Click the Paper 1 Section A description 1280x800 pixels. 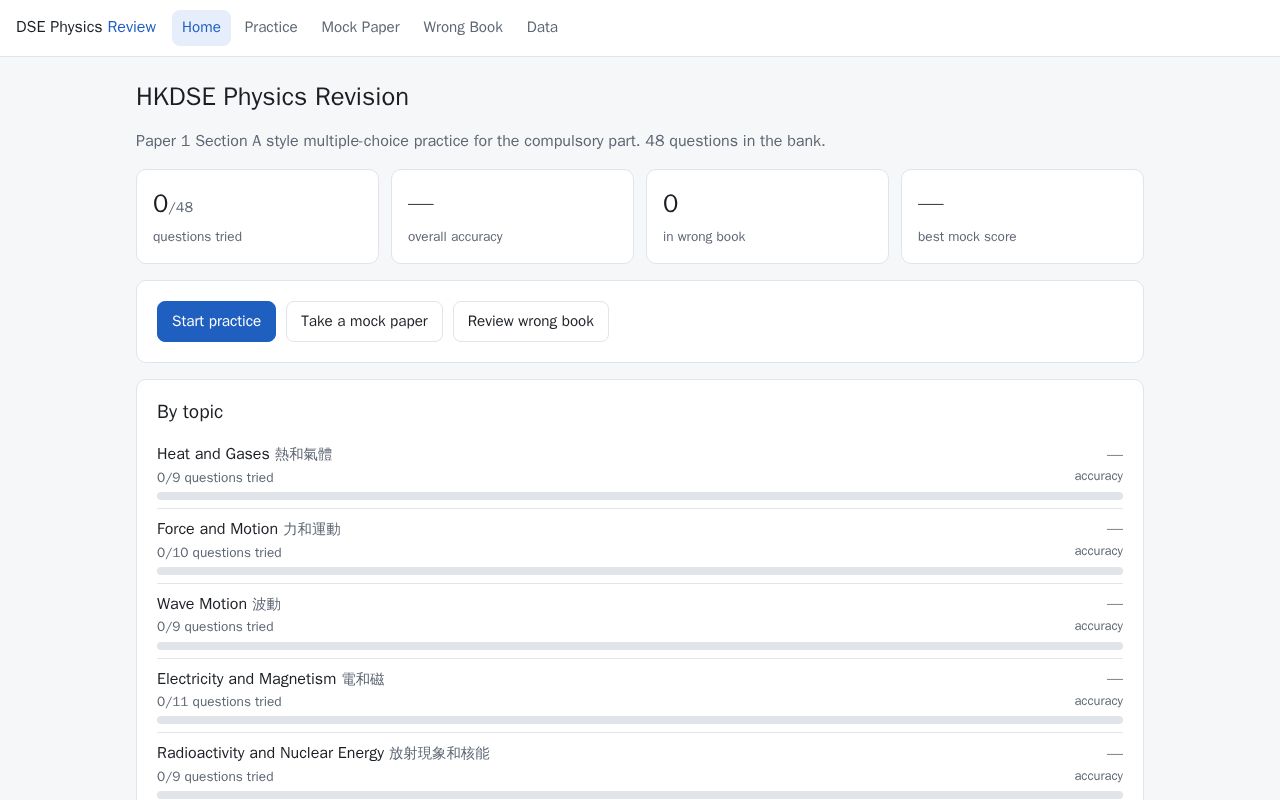(481, 141)
